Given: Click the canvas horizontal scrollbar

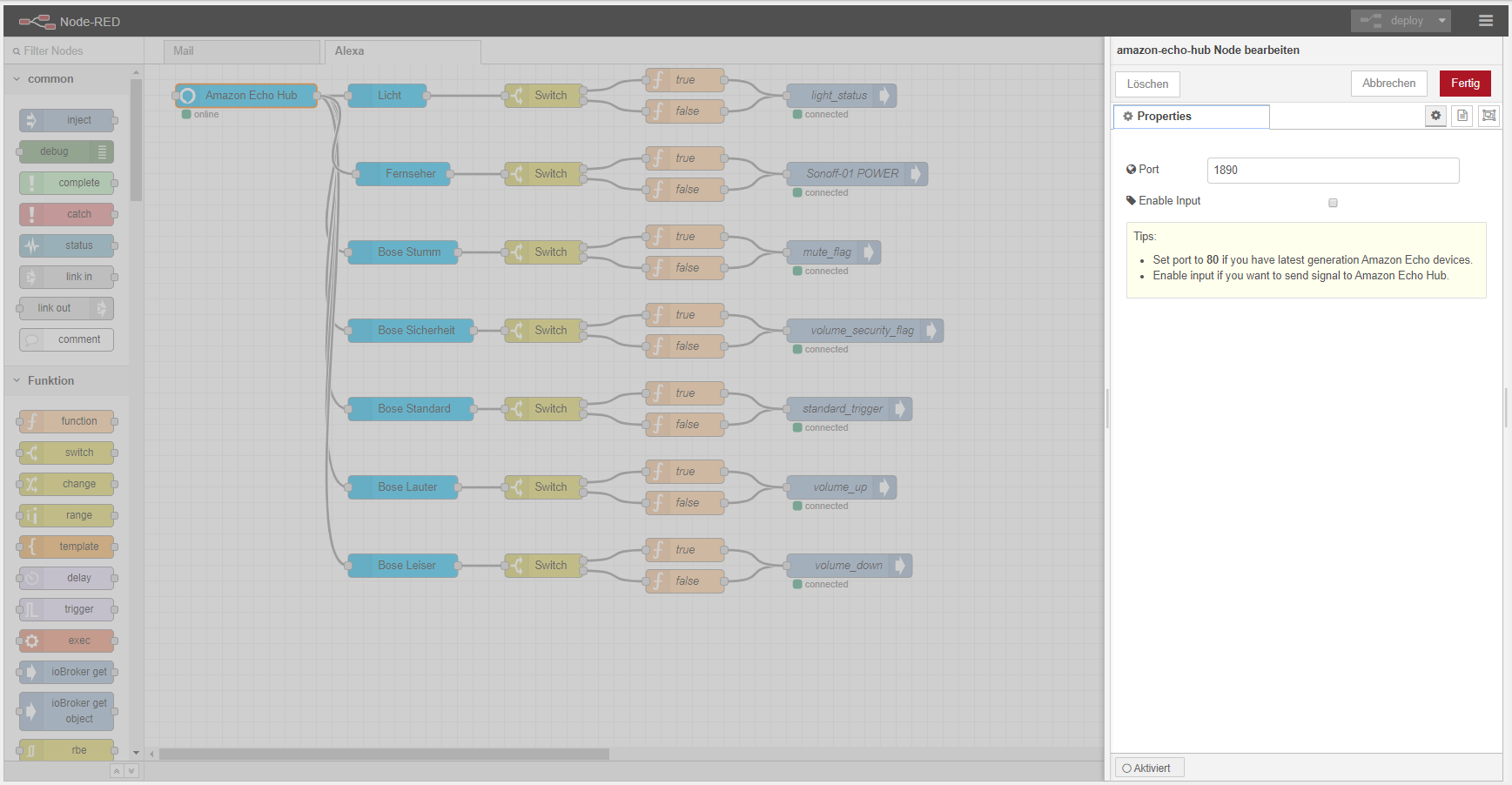Looking at the screenshot, I should [x=384, y=755].
